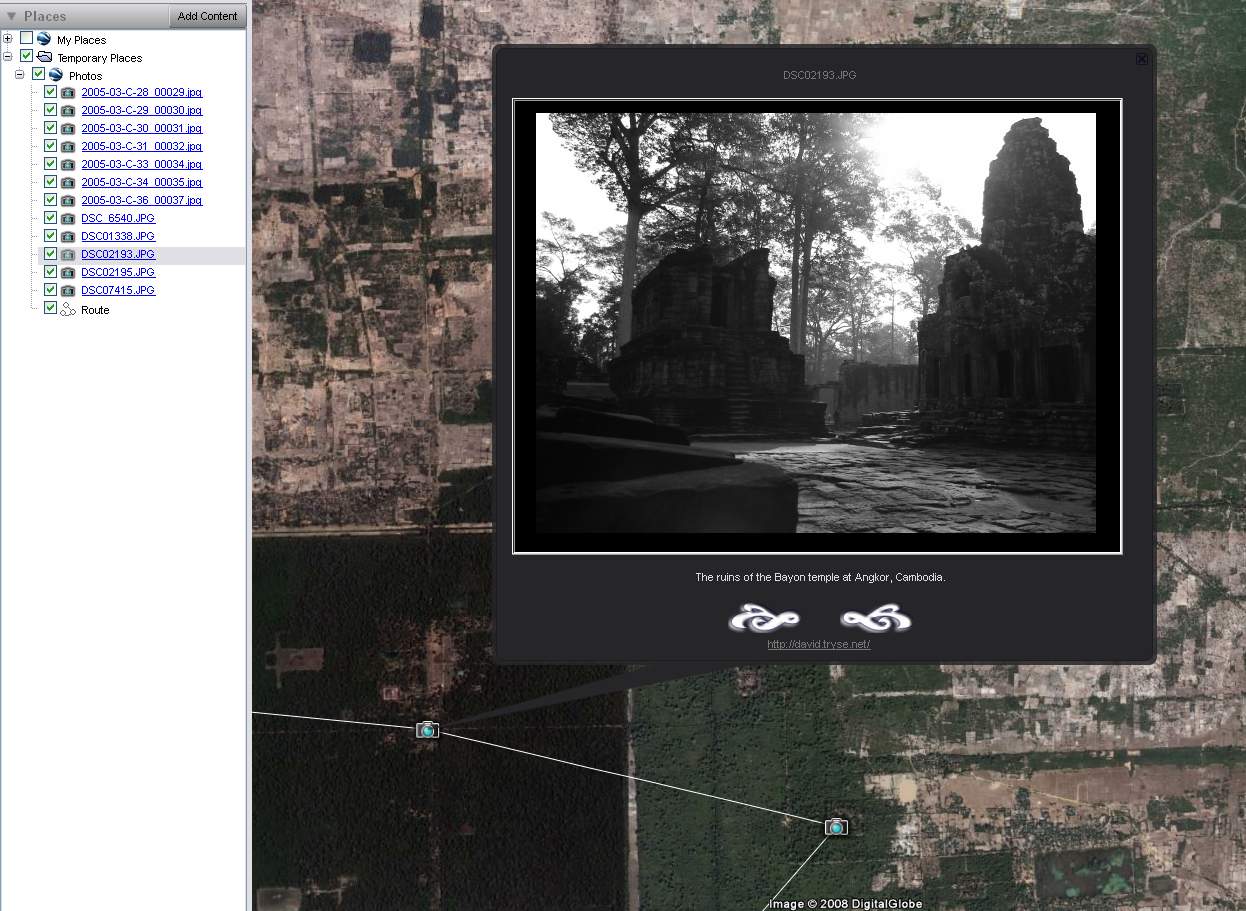Click the right ornamental next-photo arrow
Screen dimensions: 1246x911
[876, 619]
